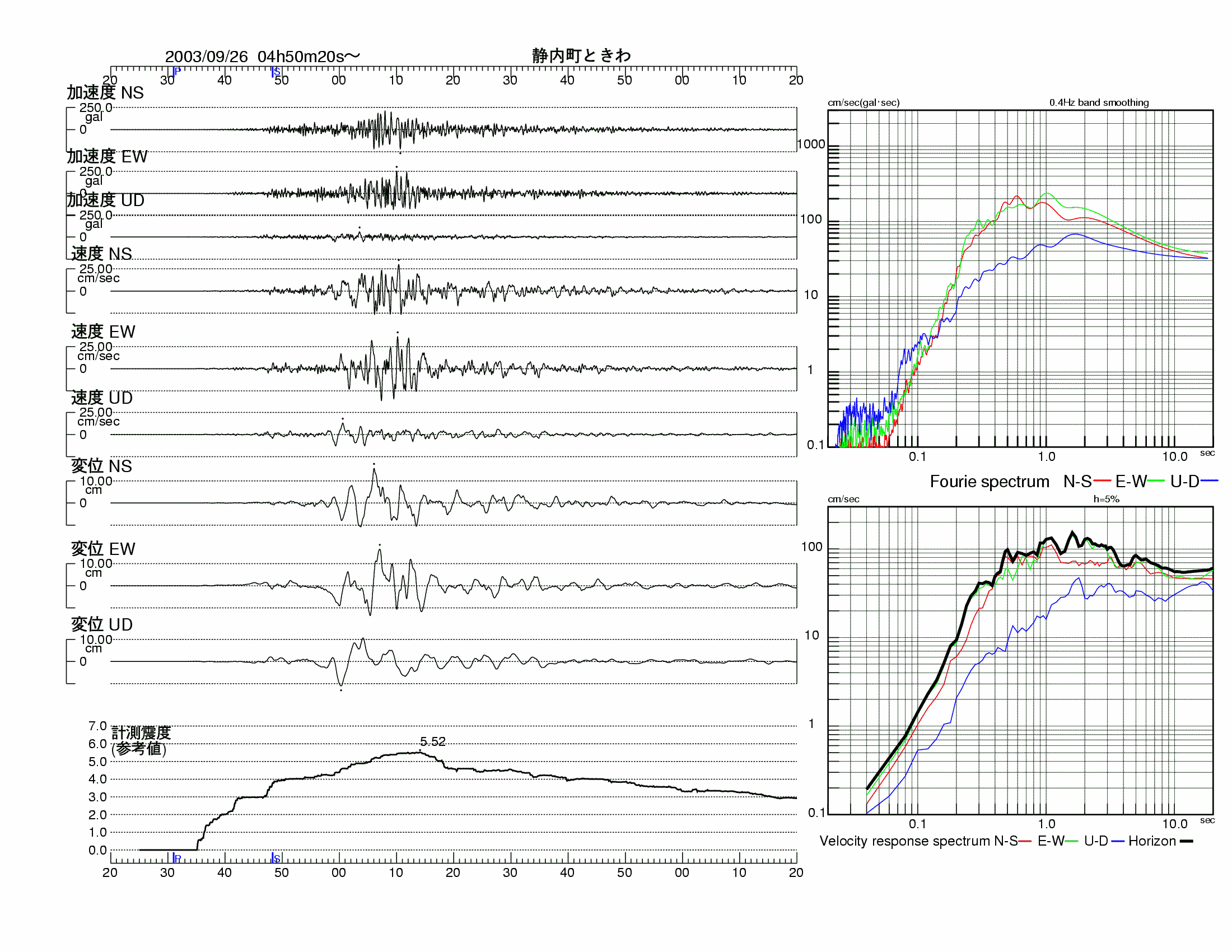Click the 変位 UD waveform label

pos(102,624)
